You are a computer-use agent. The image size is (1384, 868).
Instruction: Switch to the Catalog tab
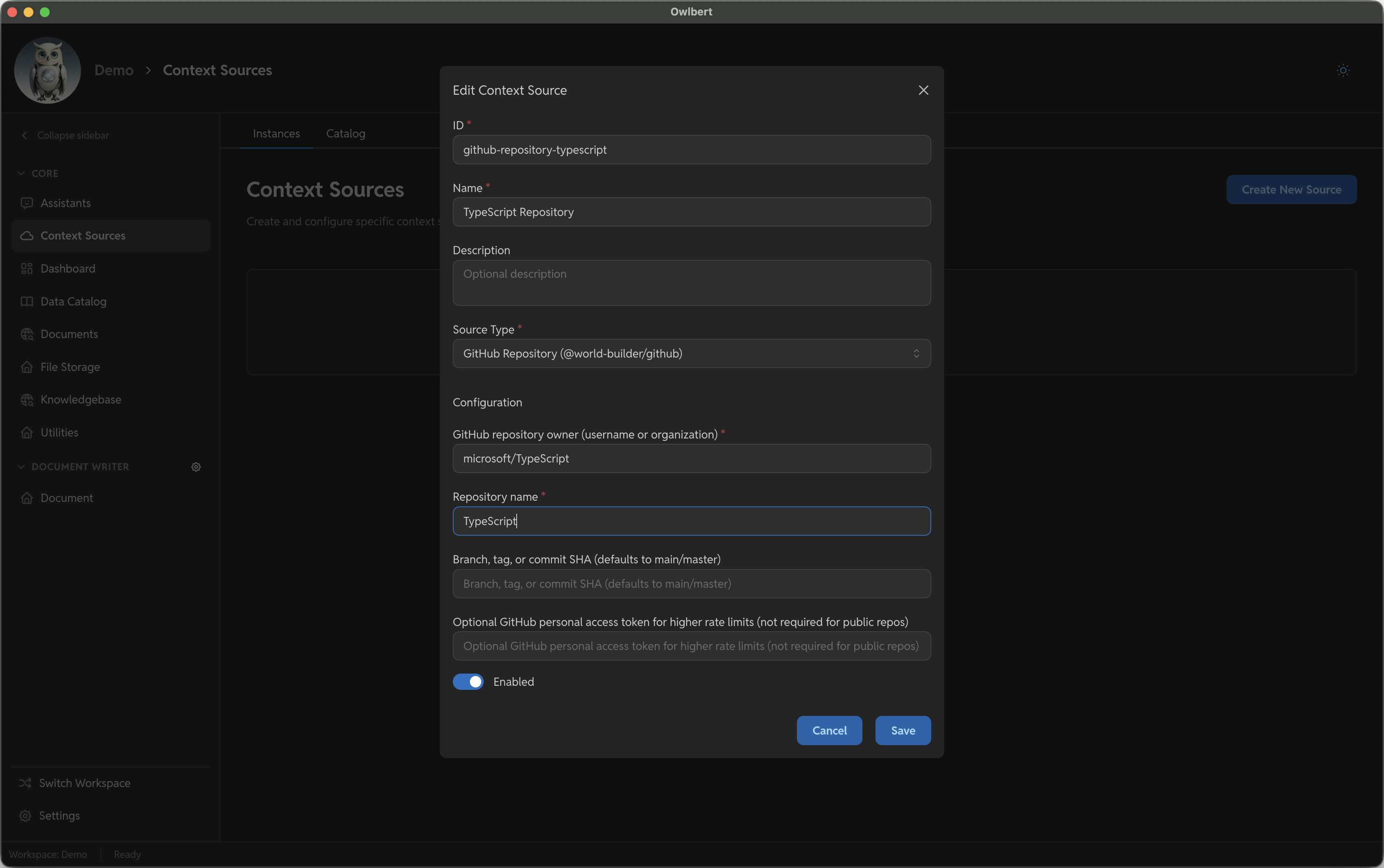pyautogui.click(x=345, y=133)
